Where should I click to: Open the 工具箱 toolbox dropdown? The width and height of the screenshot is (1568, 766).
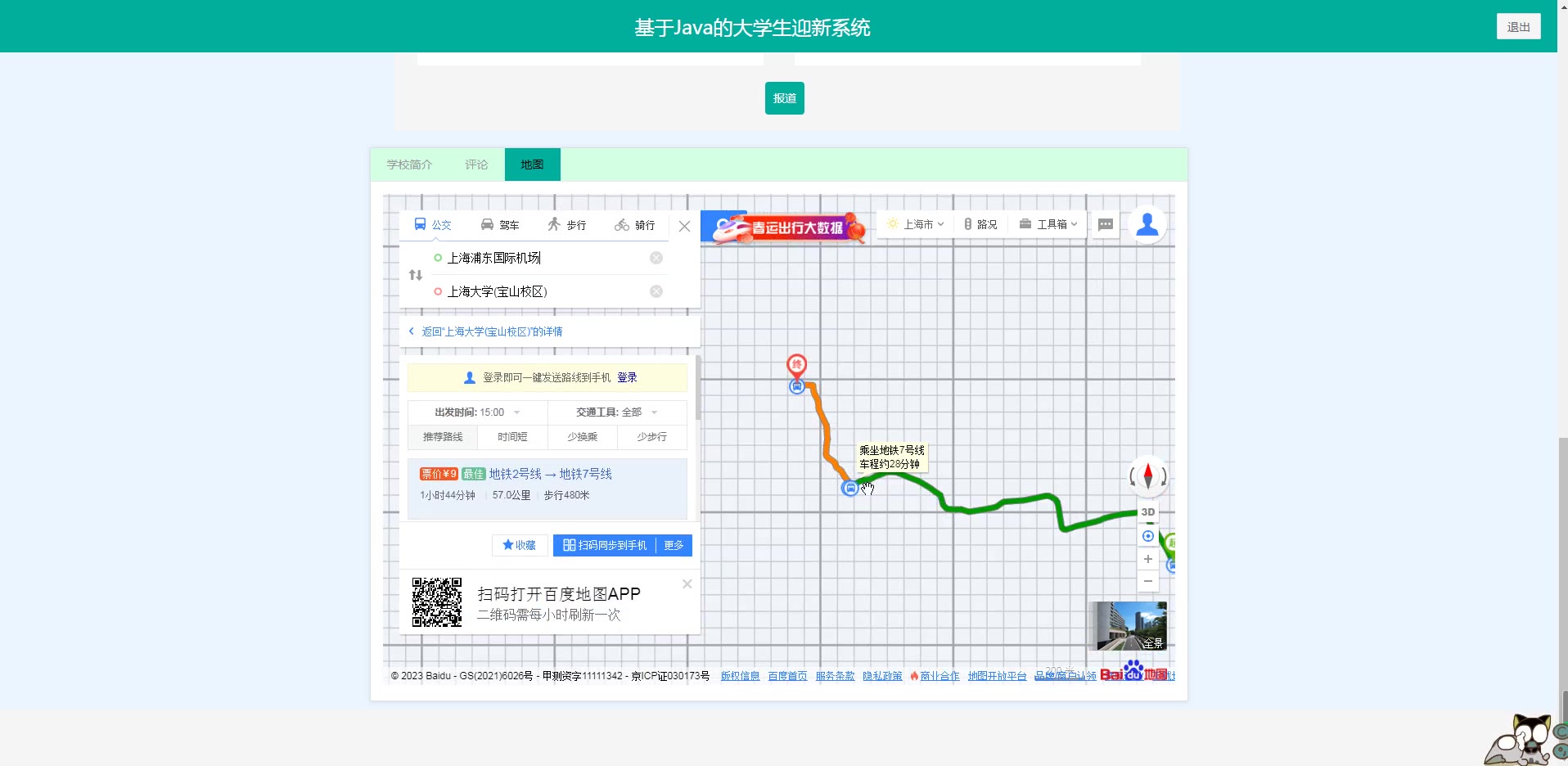tap(1048, 224)
